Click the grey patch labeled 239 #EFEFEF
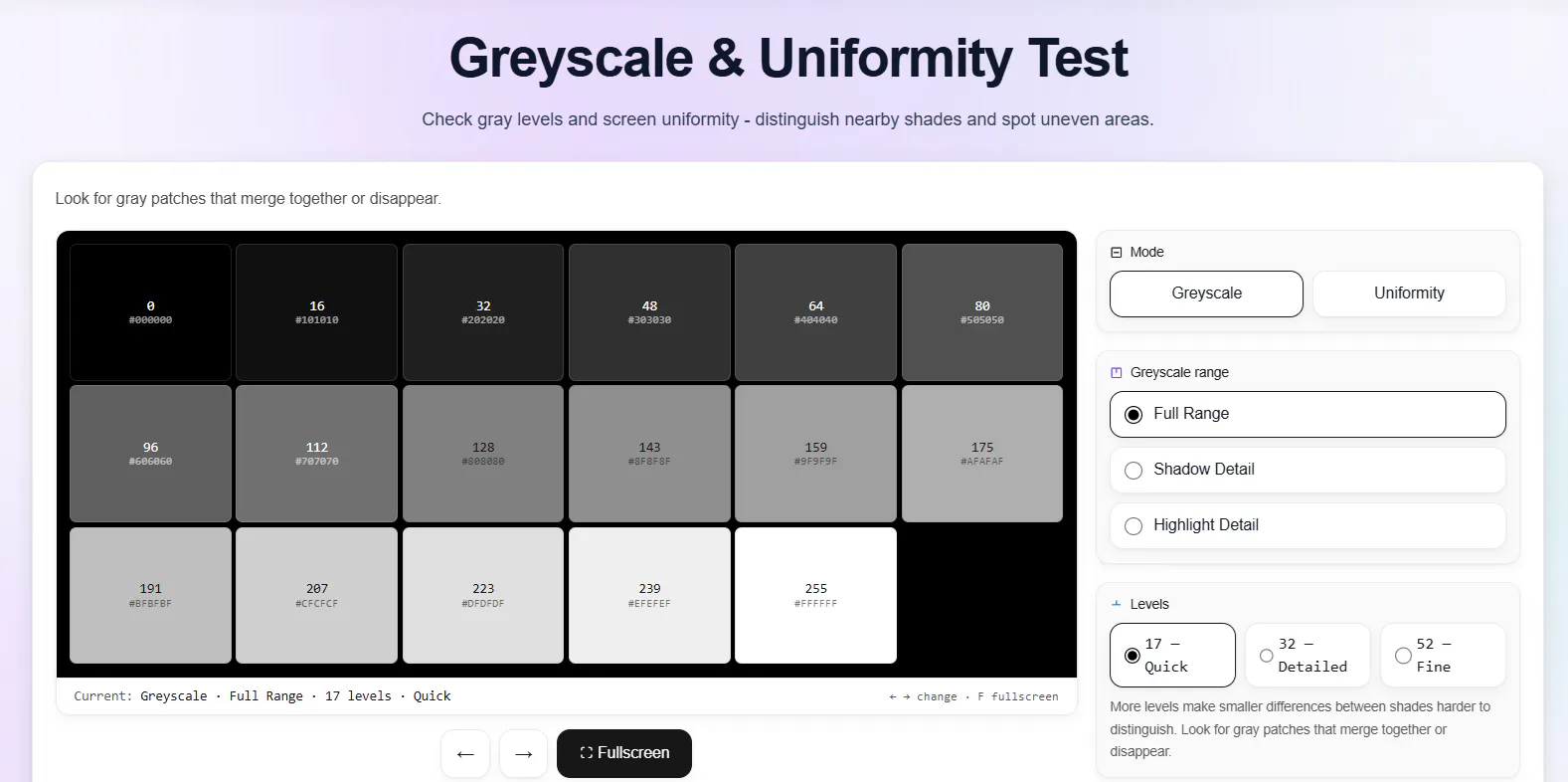 pos(649,595)
